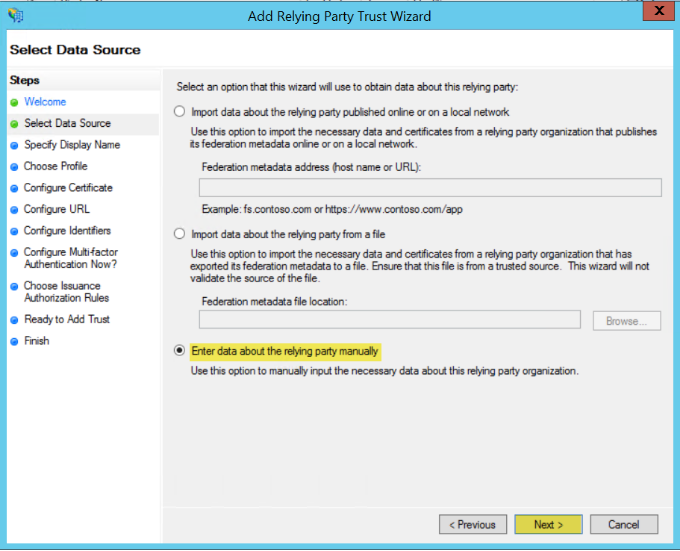Click the blue bullet beside Finish
This screenshot has height=551, width=680.
click(x=14, y=341)
